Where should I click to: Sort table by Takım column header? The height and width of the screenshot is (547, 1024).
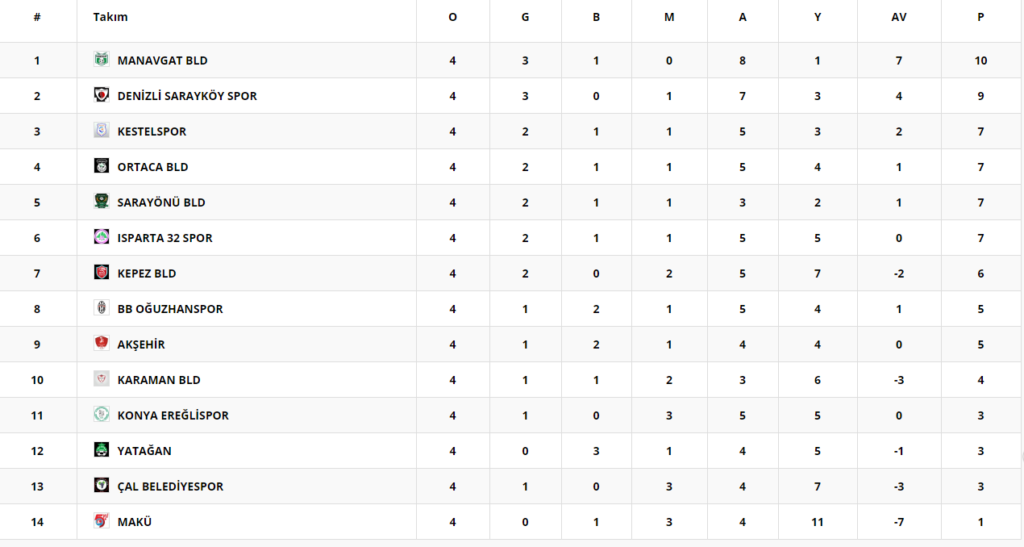point(110,17)
